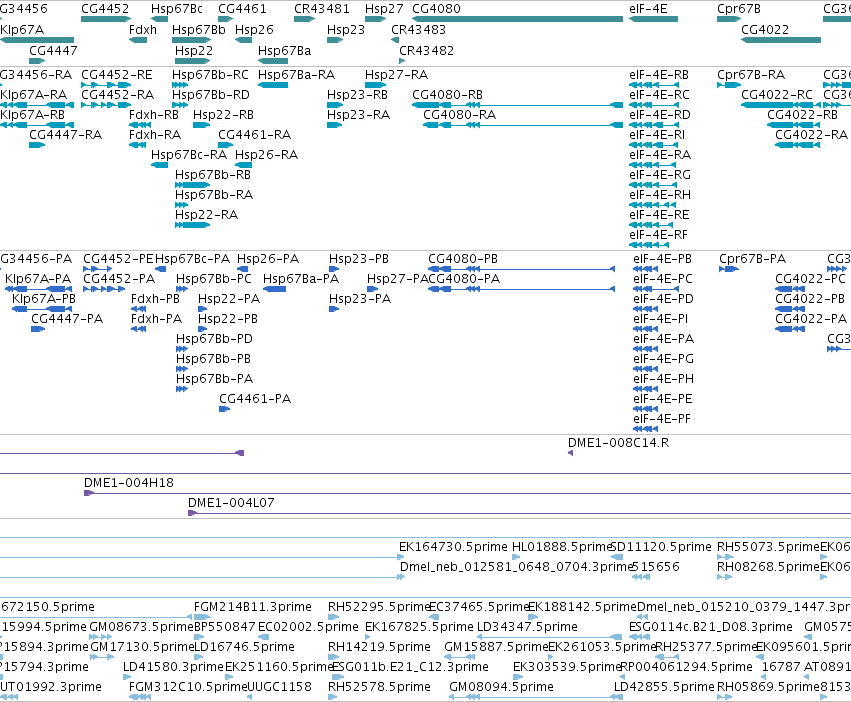
Task: Select protein Hsp67Bb-PD
Action: tap(214, 339)
